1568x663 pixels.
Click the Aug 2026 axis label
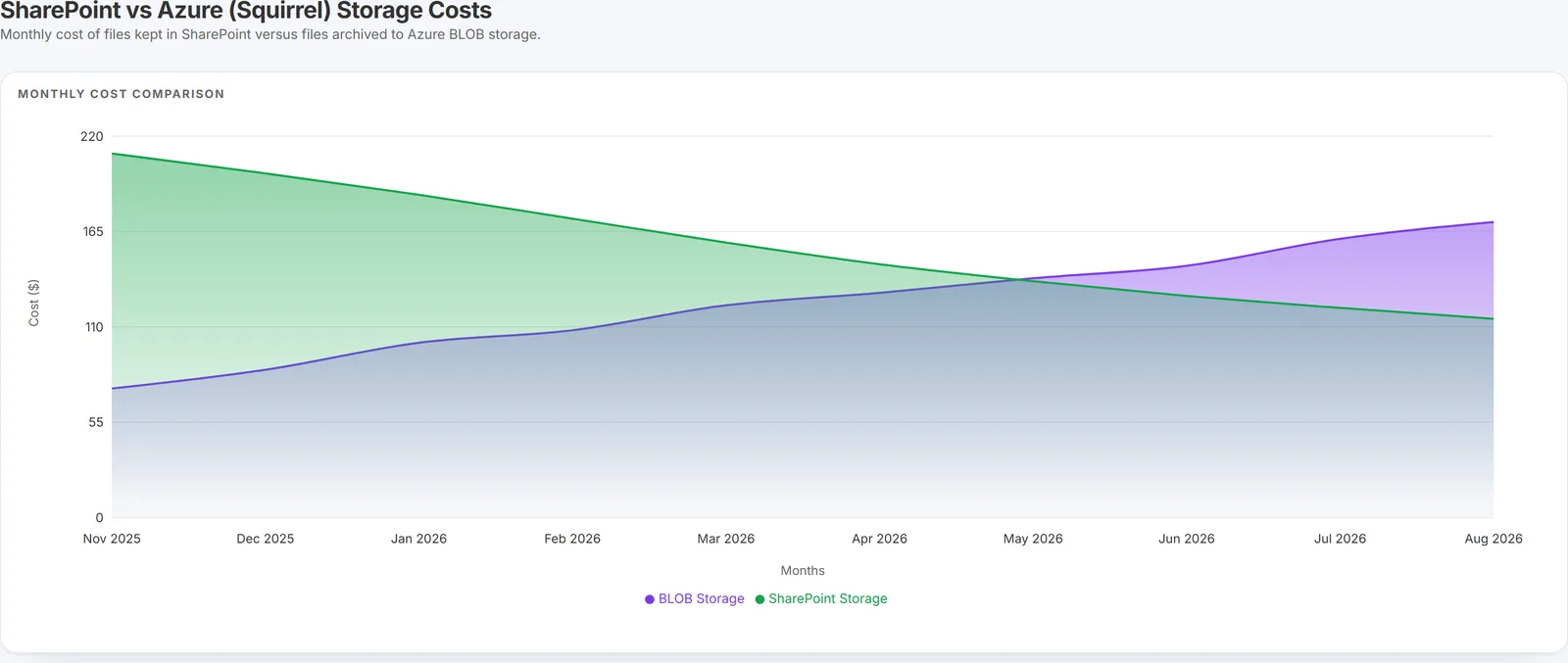pyautogui.click(x=1494, y=539)
